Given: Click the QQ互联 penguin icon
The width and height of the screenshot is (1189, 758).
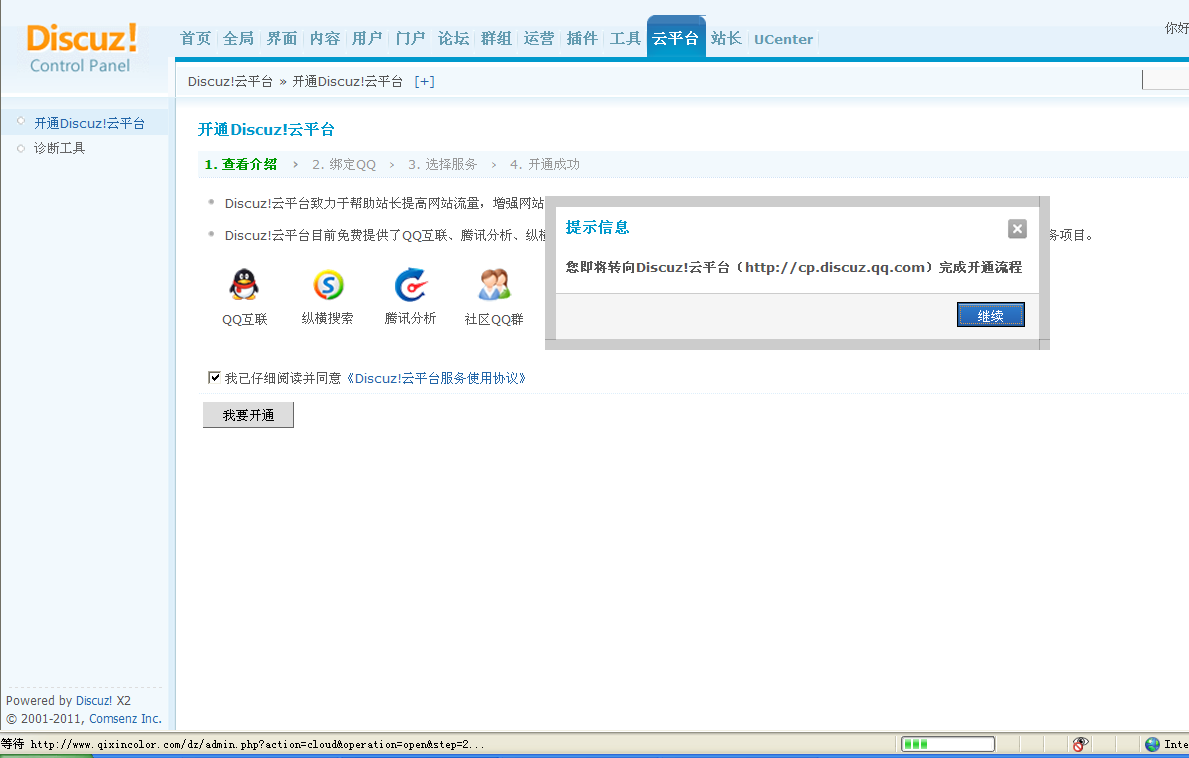Looking at the screenshot, I should click(244, 285).
